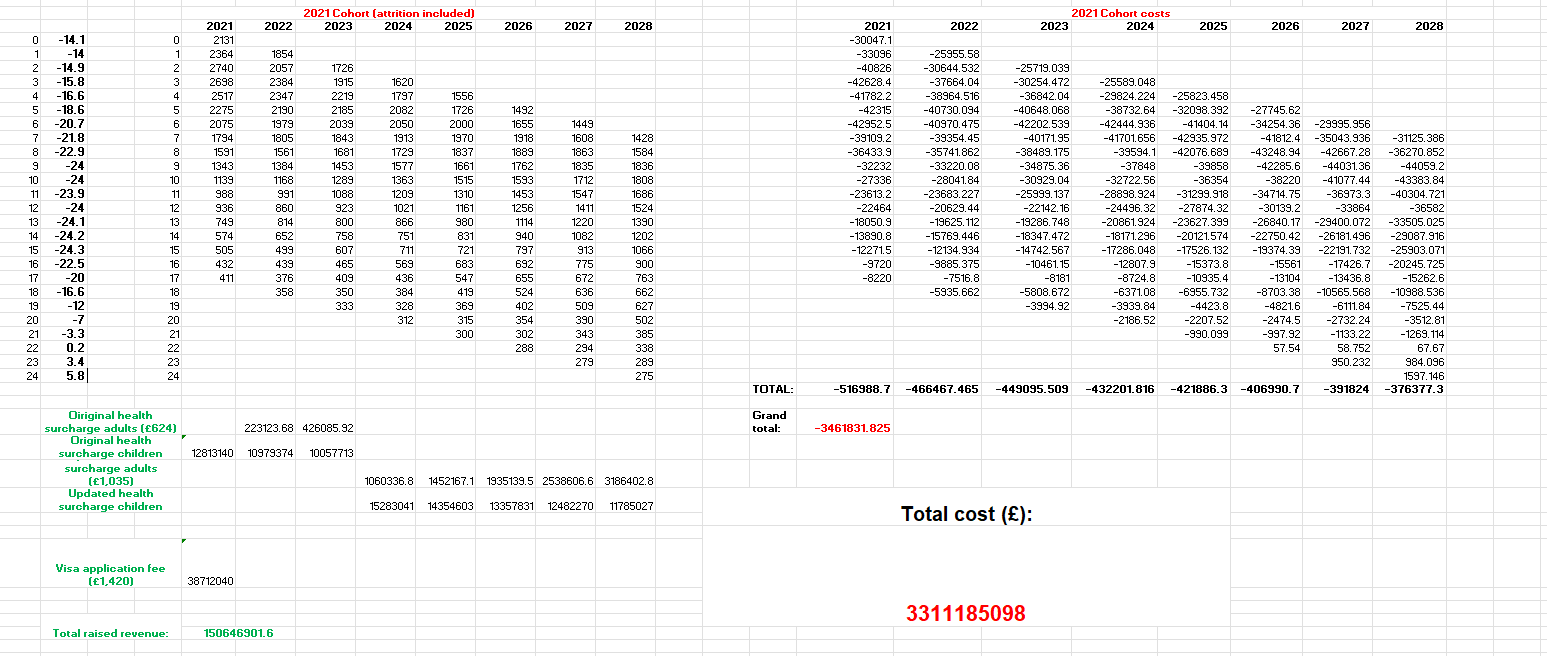Select the red total value 3311185098

coord(966,614)
